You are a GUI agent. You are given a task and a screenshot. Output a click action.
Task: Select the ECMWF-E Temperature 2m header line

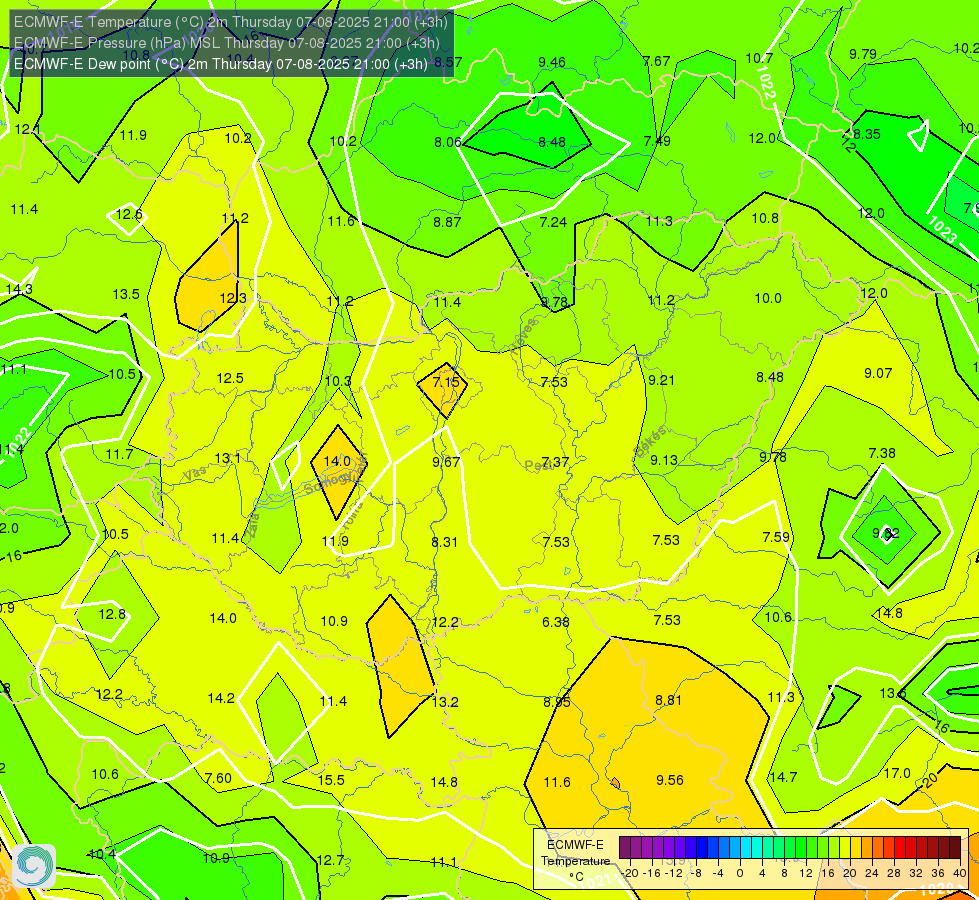tap(231, 22)
